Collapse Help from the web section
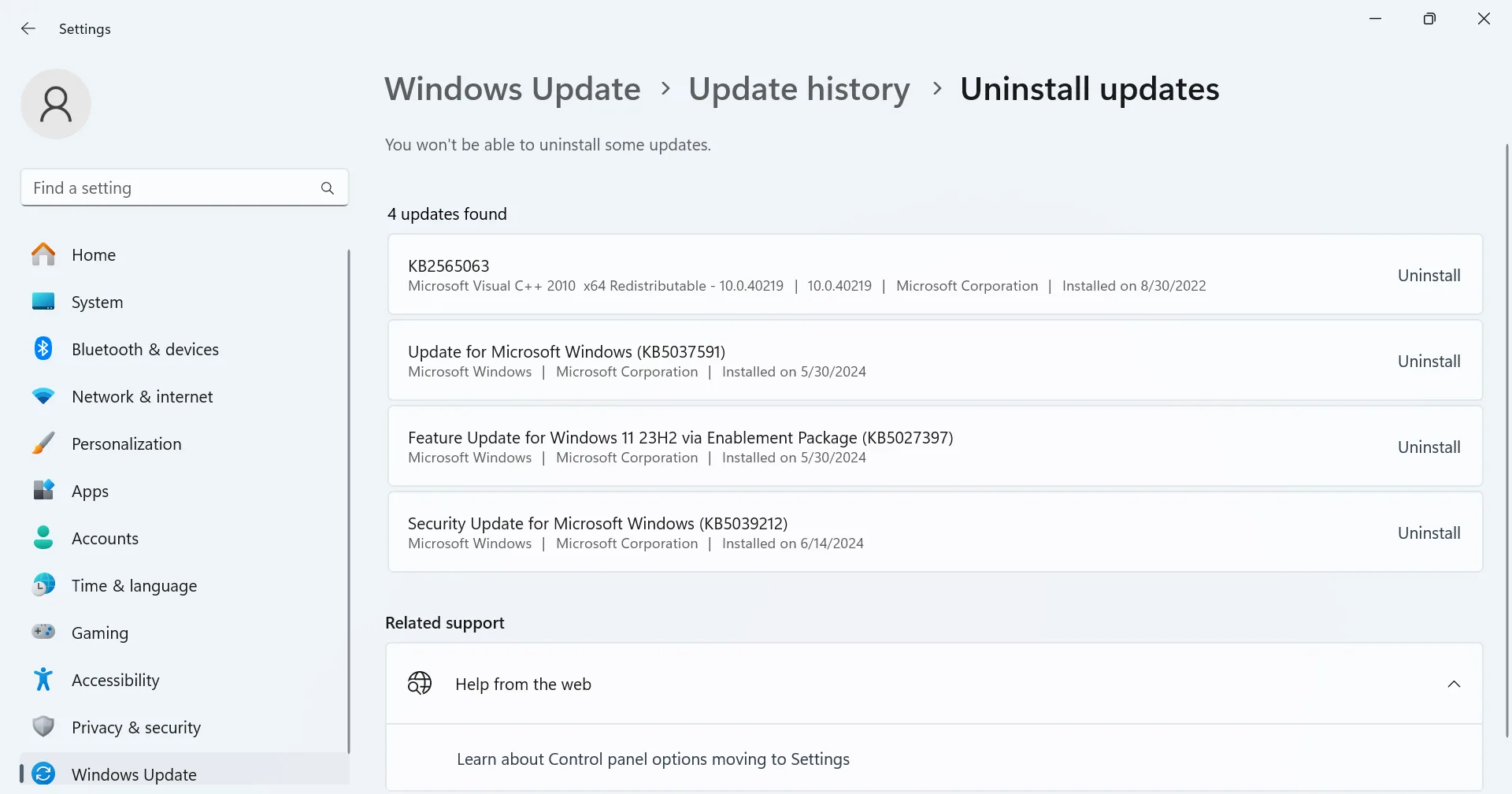This screenshot has height=794, width=1512. pyautogui.click(x=1454, y=684)
